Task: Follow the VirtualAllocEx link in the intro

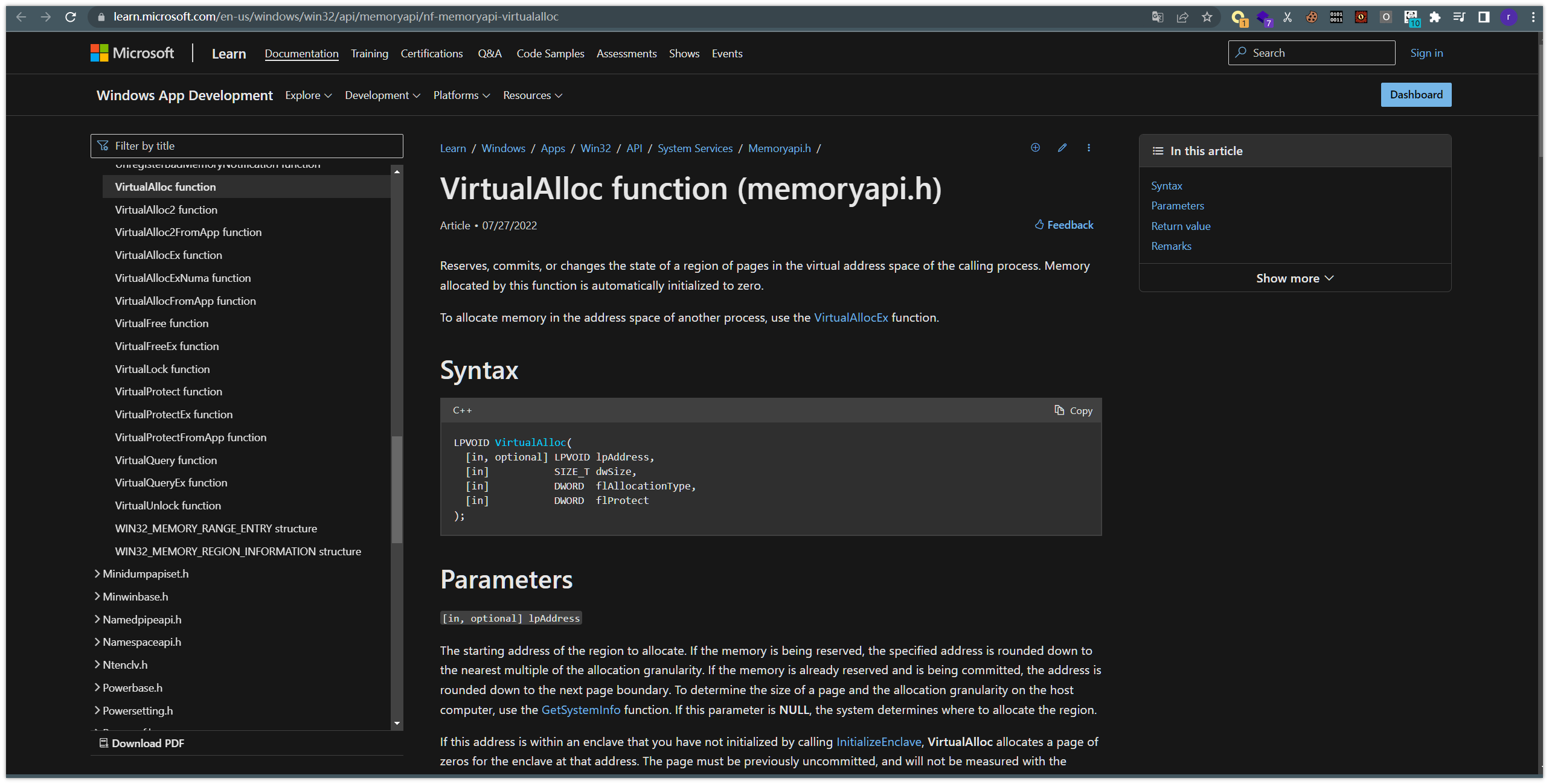Action: 851,318
